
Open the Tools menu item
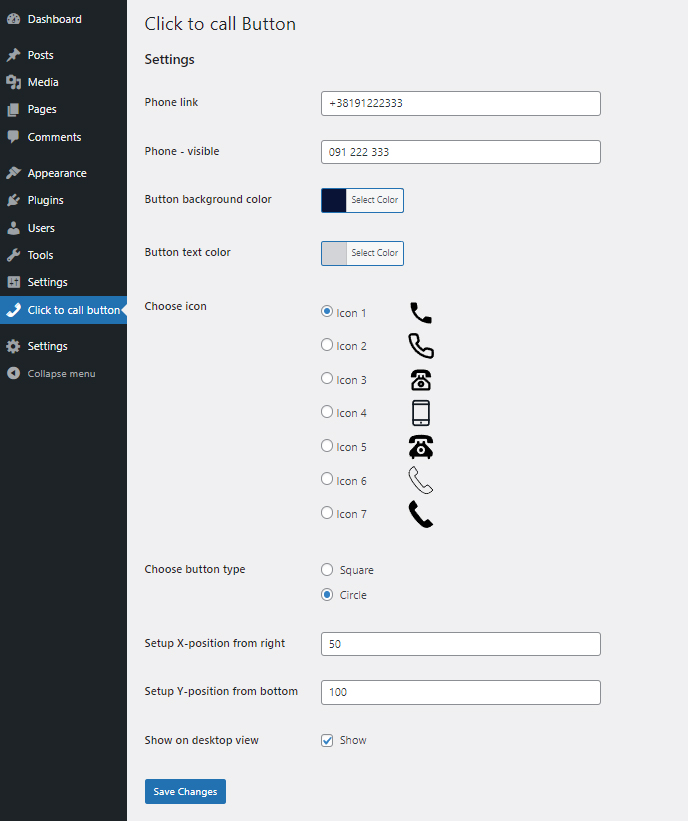tap(63, 256)
